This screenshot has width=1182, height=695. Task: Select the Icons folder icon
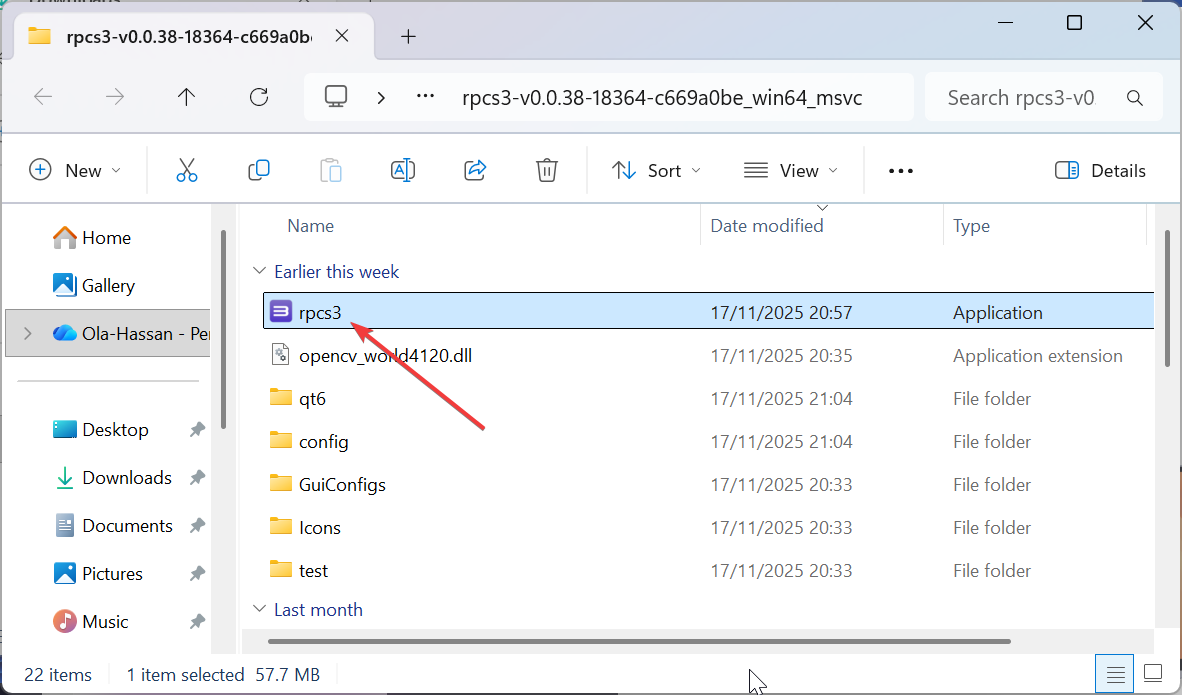tap(280, 526)
